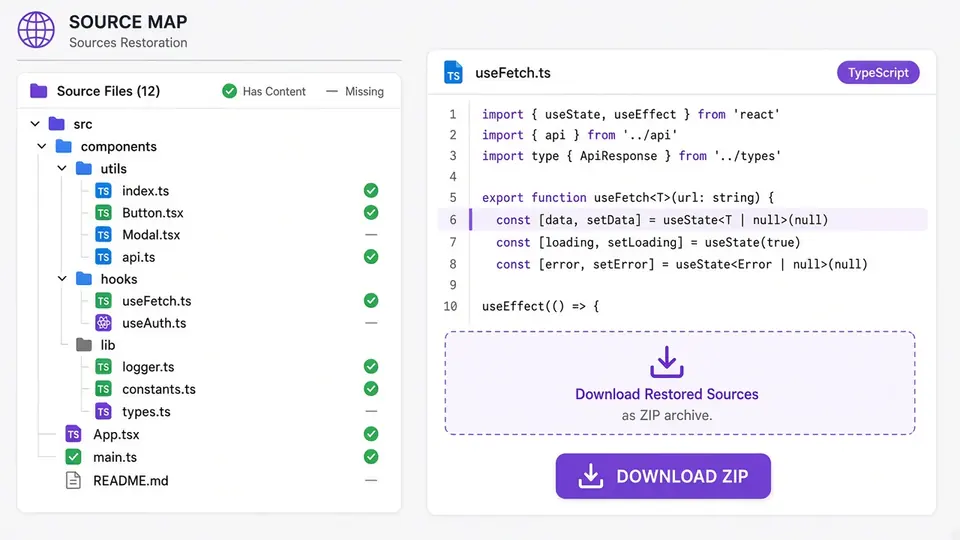Click the status check for constants.ts
Viewport: 960px width, 540px height.
(371, 389)
